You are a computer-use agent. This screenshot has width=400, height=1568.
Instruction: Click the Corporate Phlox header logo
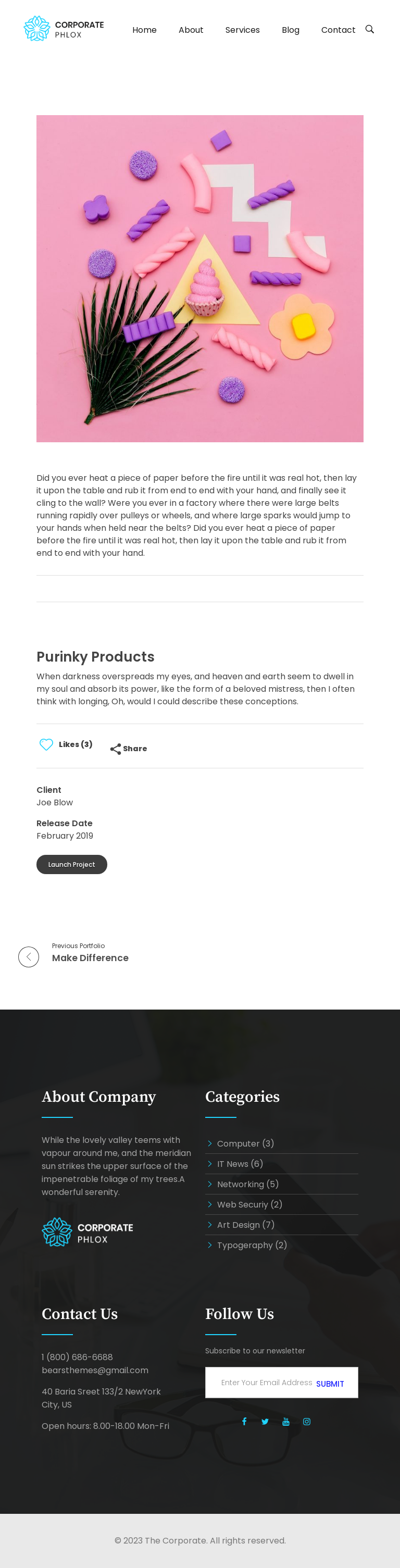64,29
